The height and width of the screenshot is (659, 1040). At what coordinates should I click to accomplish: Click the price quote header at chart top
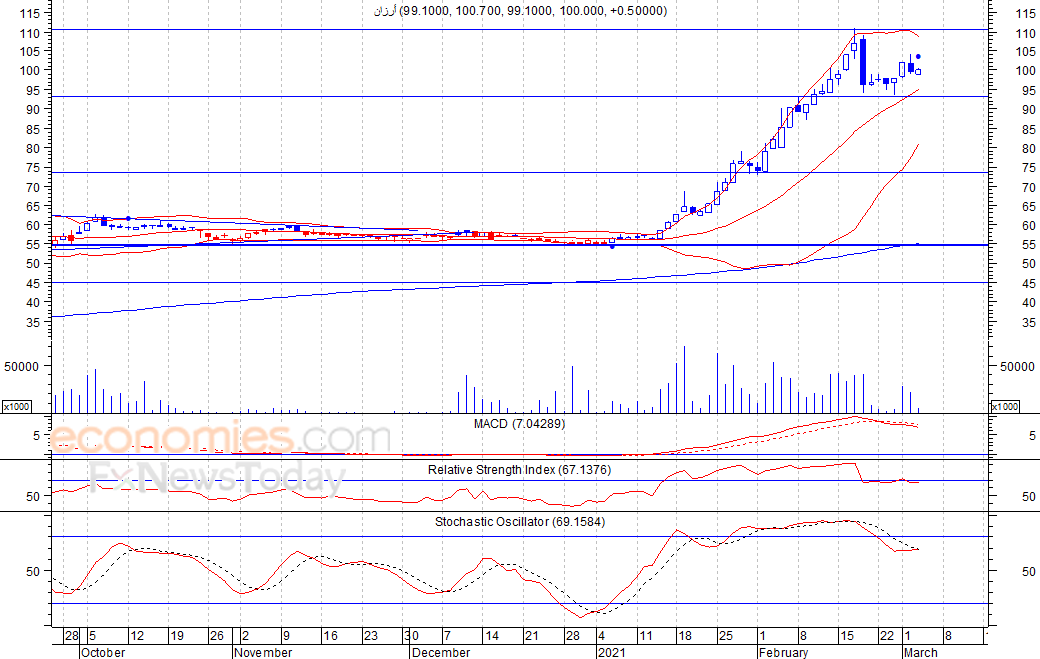tap(519, 11)
